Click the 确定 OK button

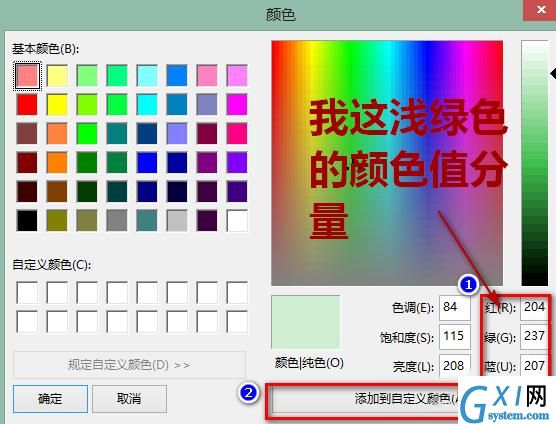tap(50, 399)
